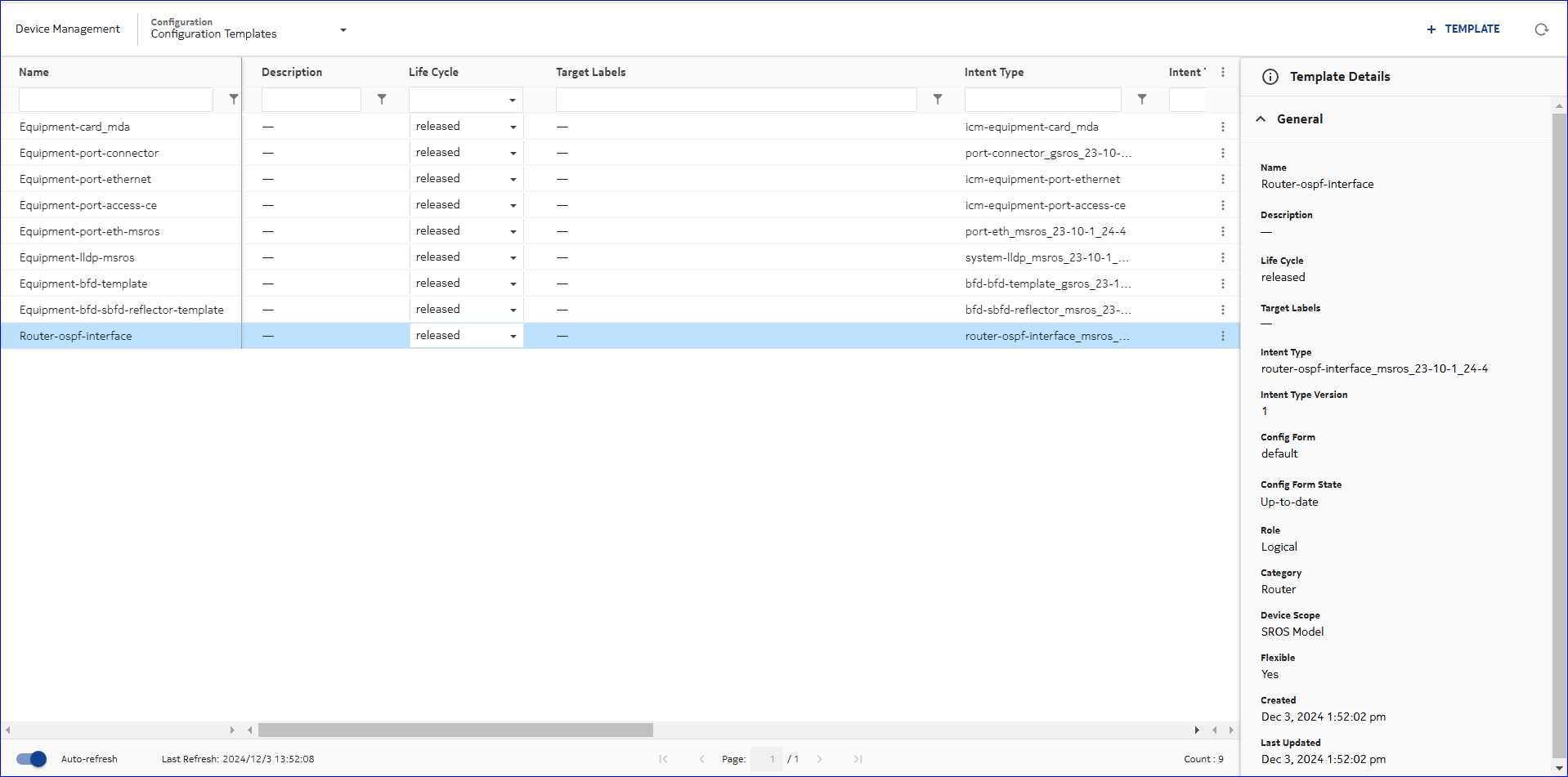The height and width of the screenshot is (777, 1568).
Task: Open row actions menu for Router-ospf-interface
Action: [1223, 336]
